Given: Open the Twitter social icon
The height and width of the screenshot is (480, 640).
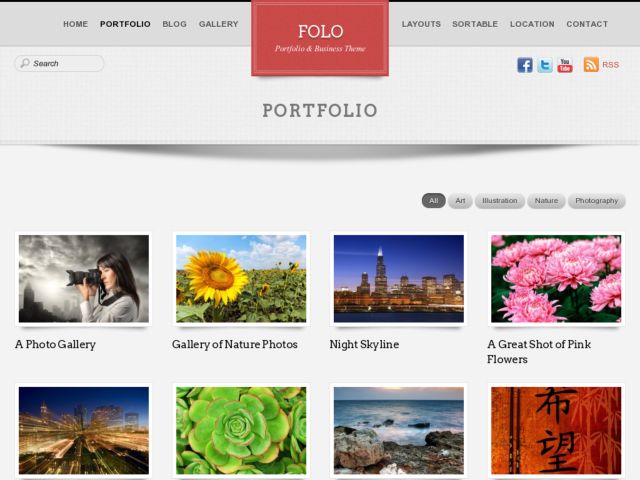Looking at the screenshot, I should click(545, 65).
